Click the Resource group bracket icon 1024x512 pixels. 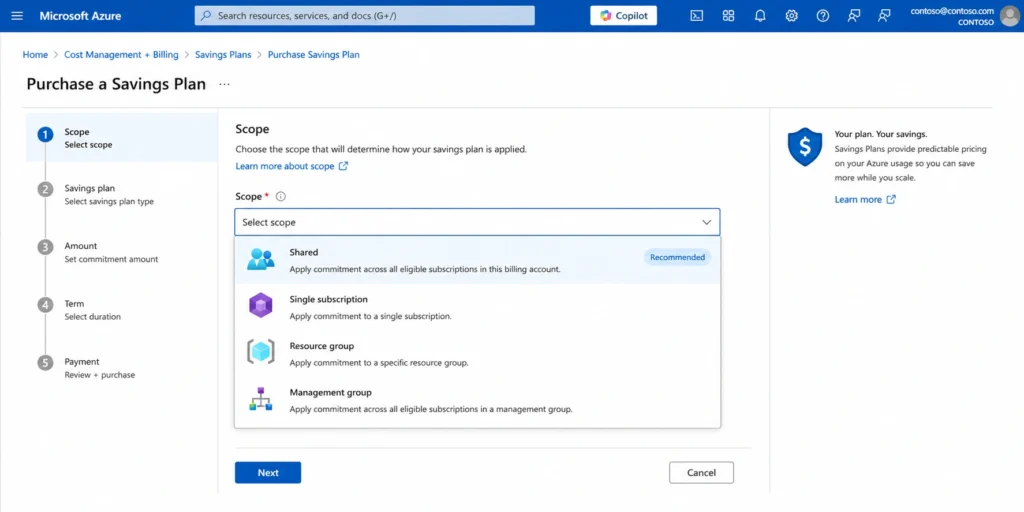click(x=261, y=351)
